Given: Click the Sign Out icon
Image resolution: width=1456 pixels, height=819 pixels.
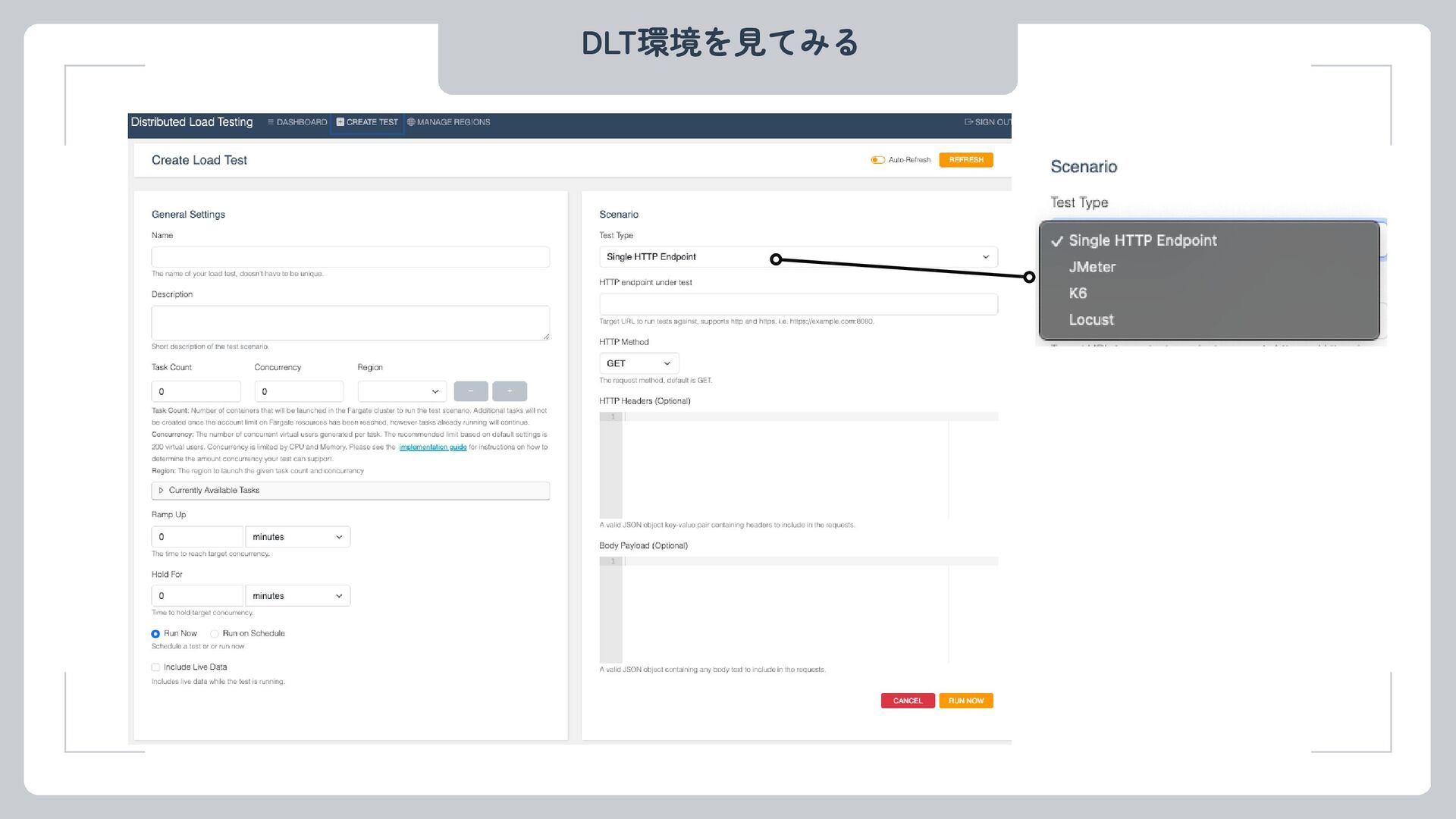Looking at the screenshot, I should [968, 122].
